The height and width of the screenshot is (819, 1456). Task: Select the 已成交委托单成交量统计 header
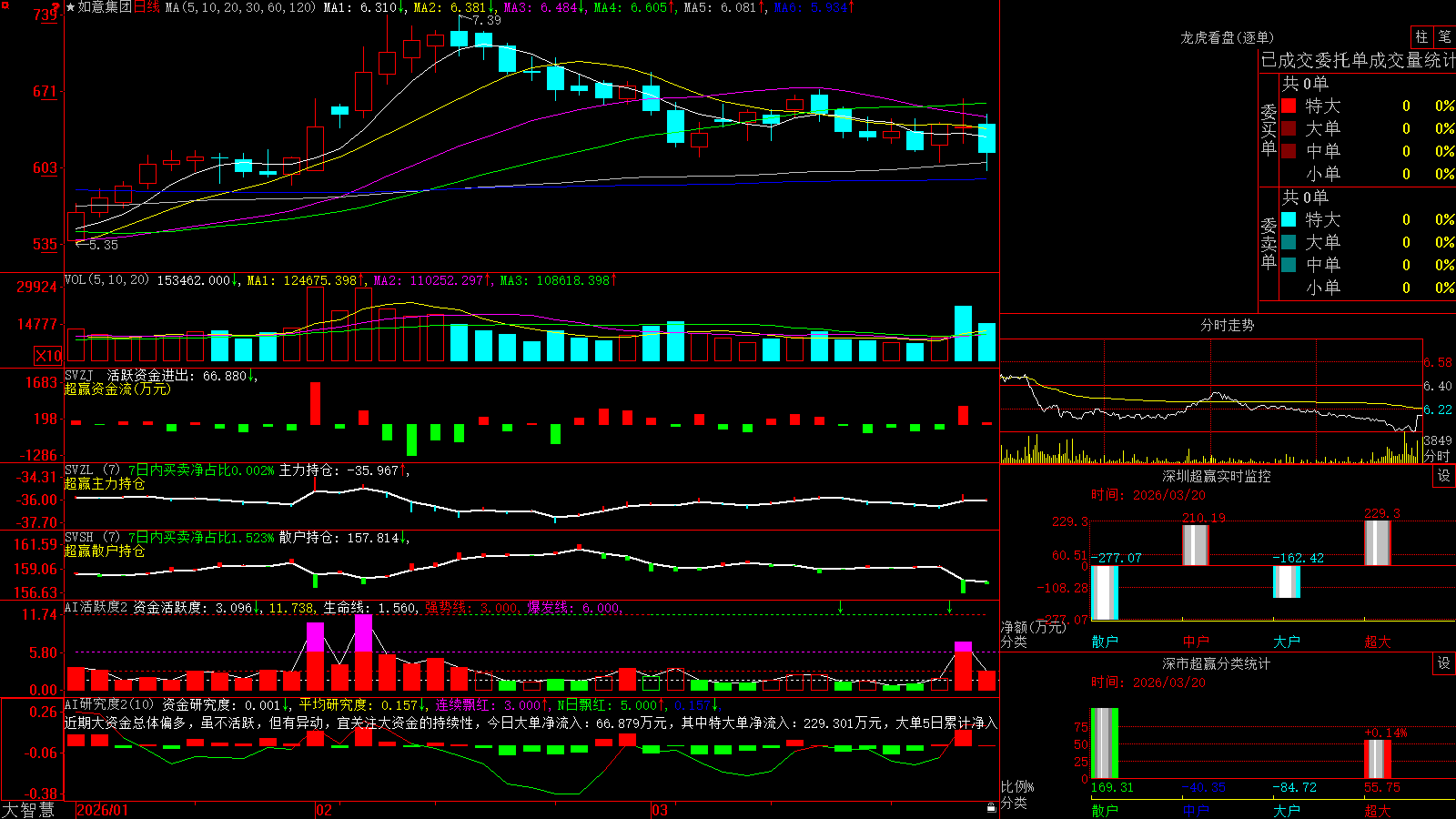tap(1358, 61)
